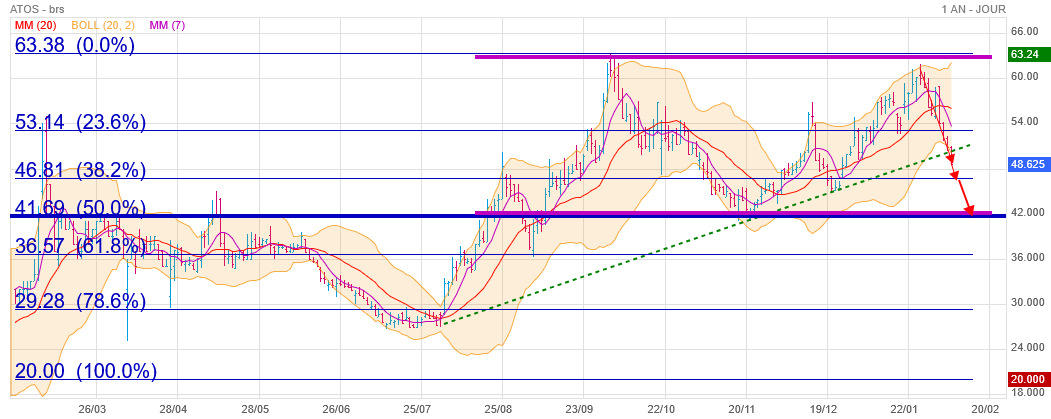Click the 25/07 date on time axis
Image resolution: width=1051 pixels, height=419 pixels.
pyautogui.click(x=419, y=409)
